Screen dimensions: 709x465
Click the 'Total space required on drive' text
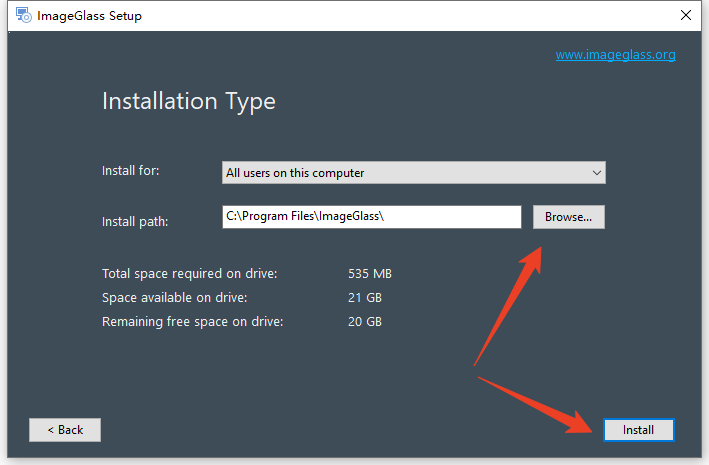click(x=189, y=274)
